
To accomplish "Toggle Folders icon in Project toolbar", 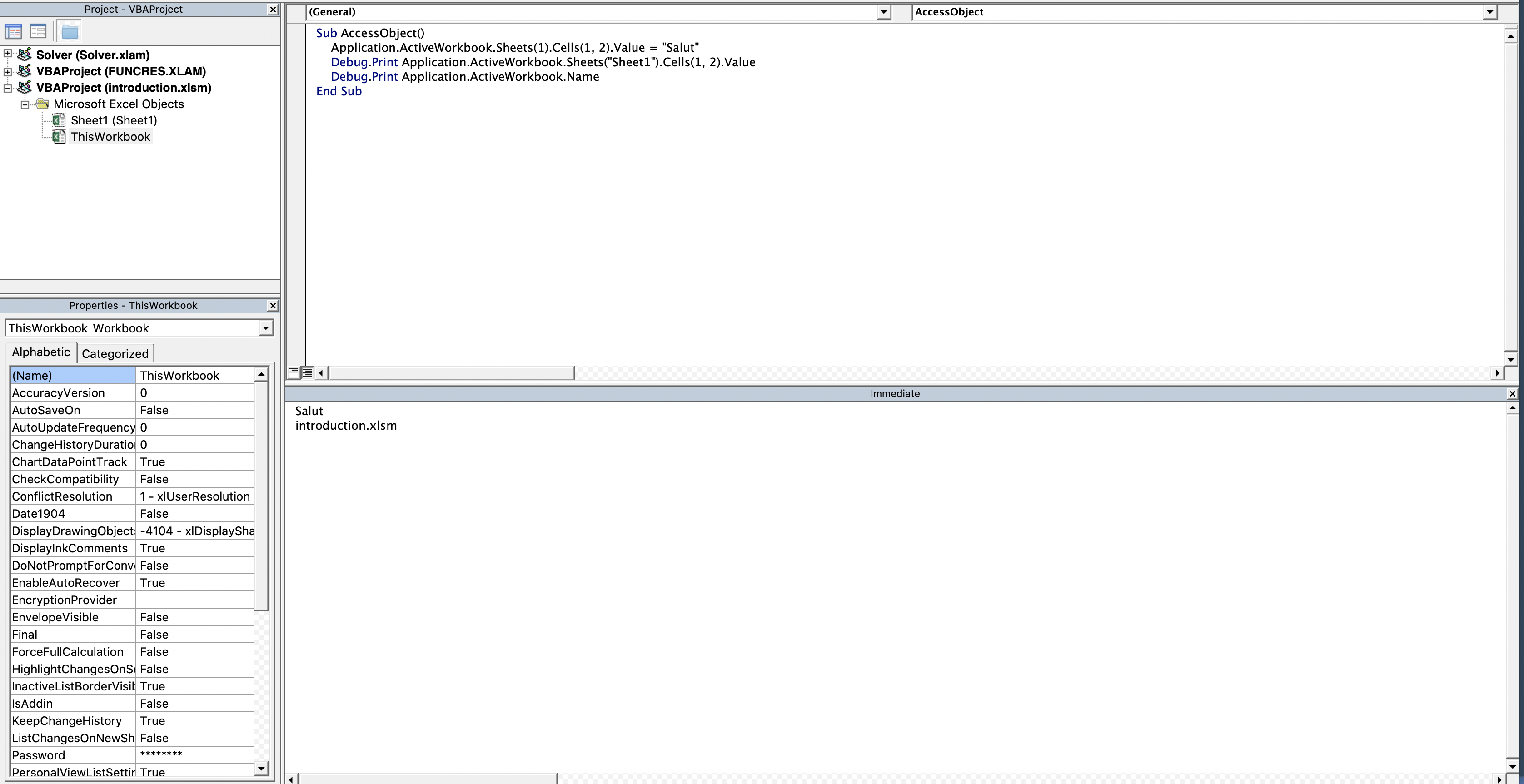I will [70, 31].
